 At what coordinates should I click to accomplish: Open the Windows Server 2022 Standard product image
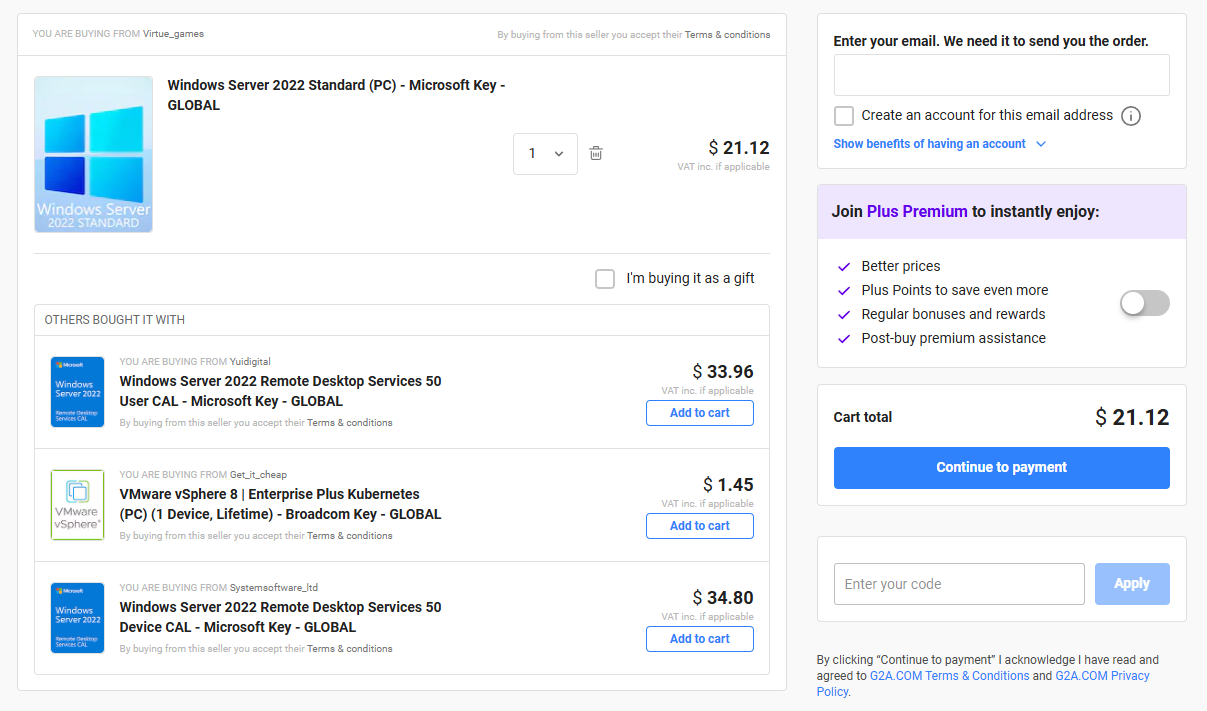tap(93, 155)
